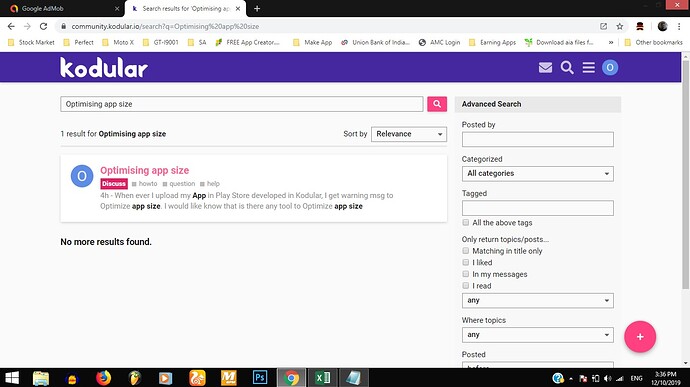Image resolution: width=690 pixels, height=387 pixels.
Task: Go forward in browser history
Action: coord(27,26)
